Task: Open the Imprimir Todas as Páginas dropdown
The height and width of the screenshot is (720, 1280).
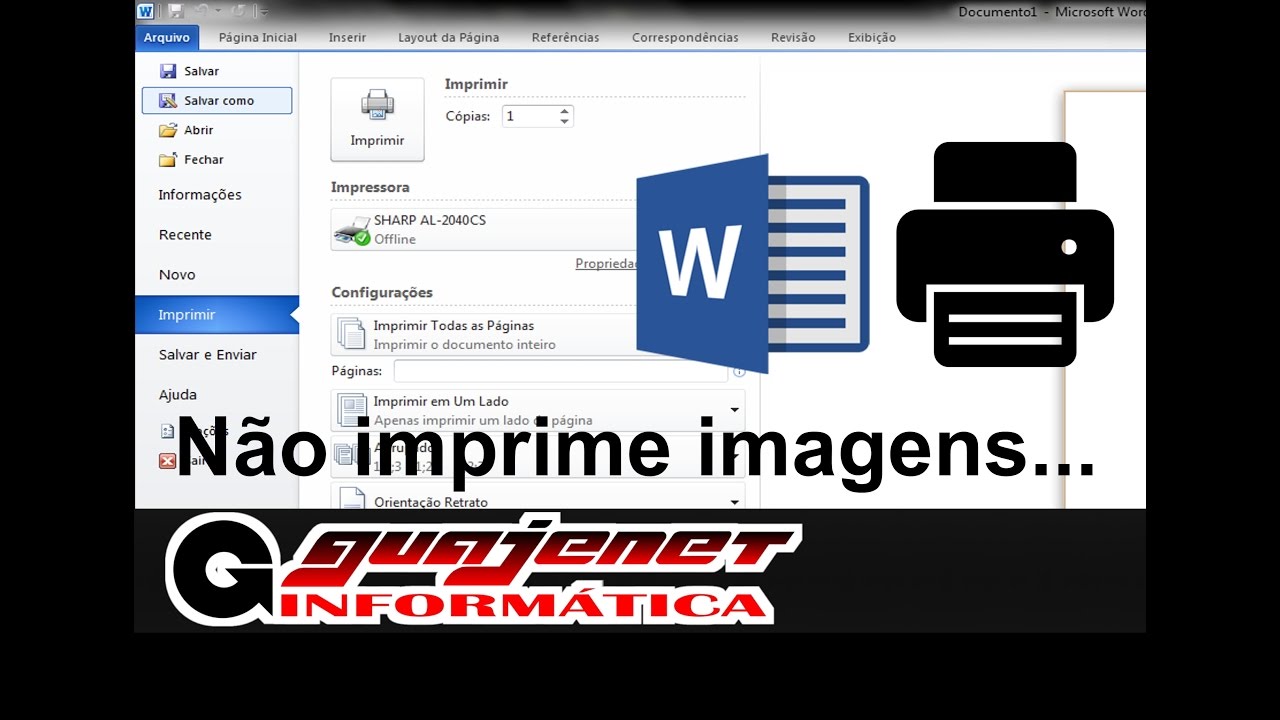Action: (x=485, y=335)
